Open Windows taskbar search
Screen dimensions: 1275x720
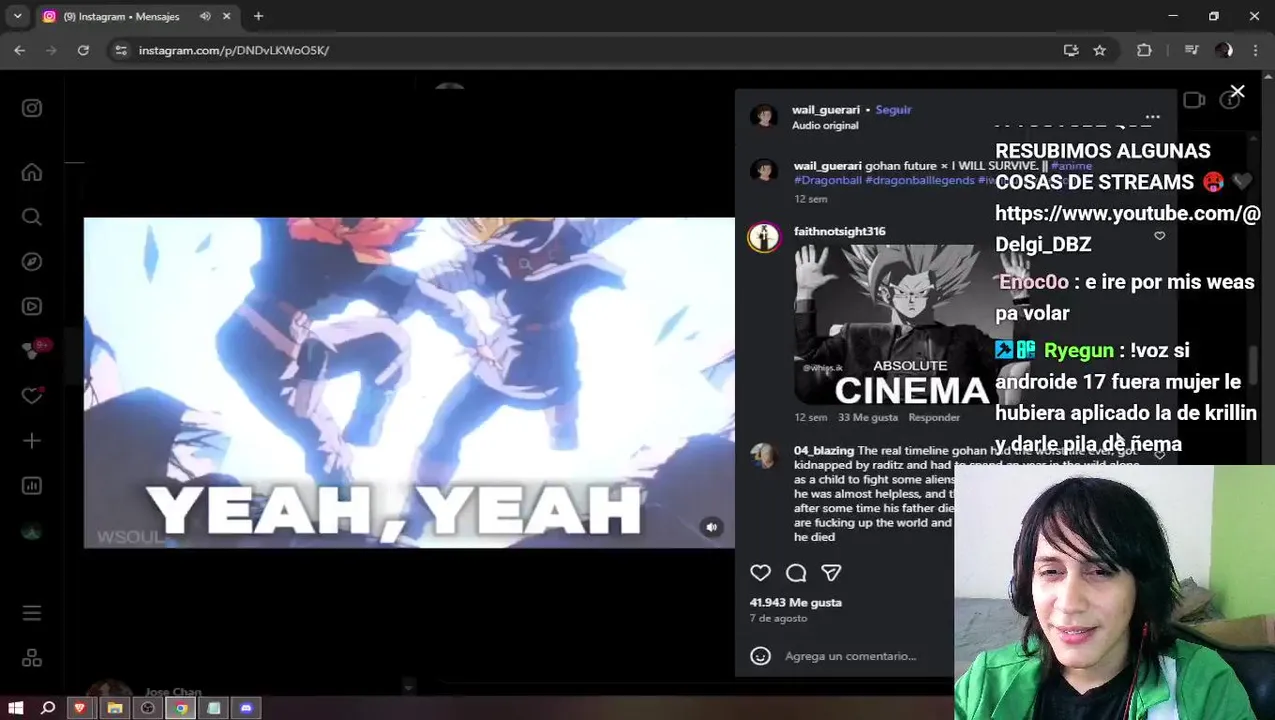[48, 708]
